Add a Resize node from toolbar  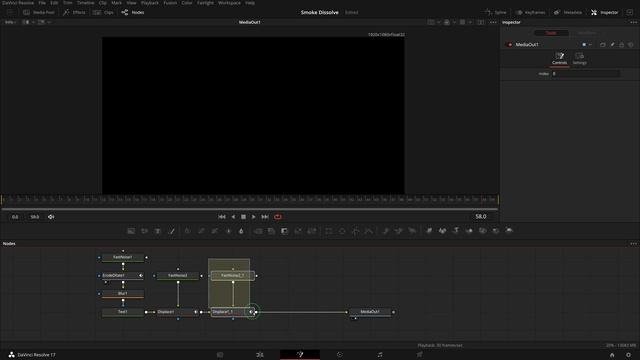click(x=298, y=231)
